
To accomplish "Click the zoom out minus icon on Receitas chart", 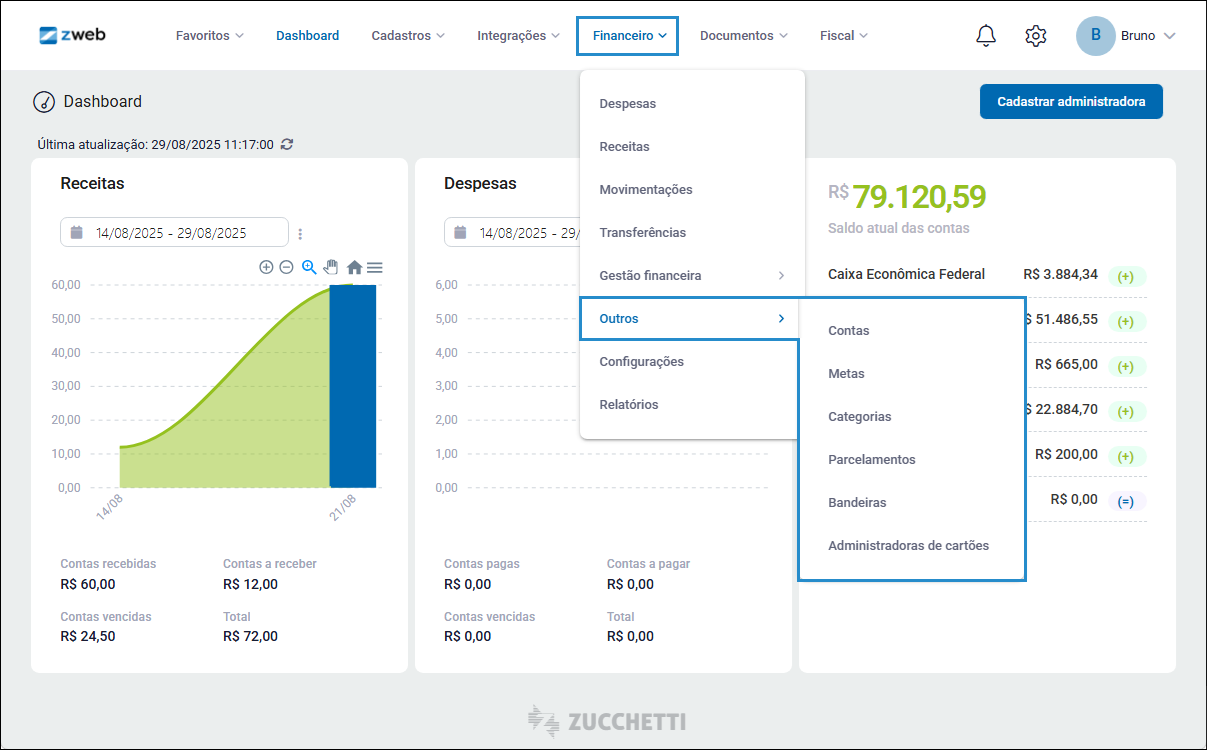I will 286,267.
